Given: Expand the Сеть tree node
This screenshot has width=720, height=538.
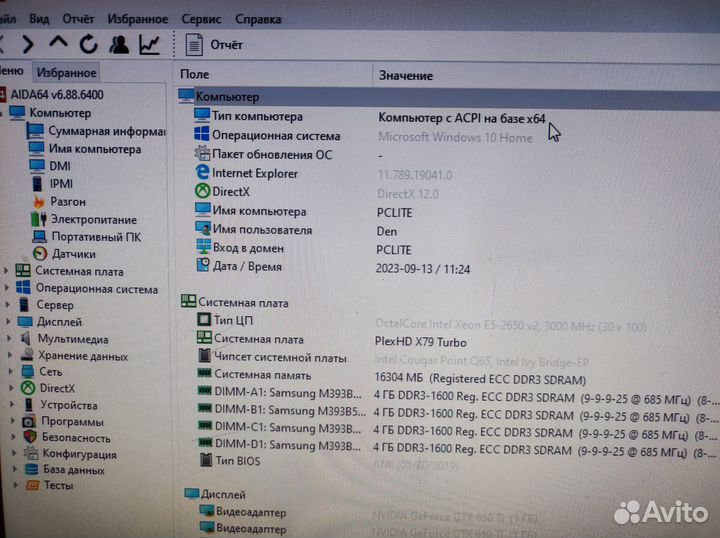Looking at the screenshot, I should 11,371.
